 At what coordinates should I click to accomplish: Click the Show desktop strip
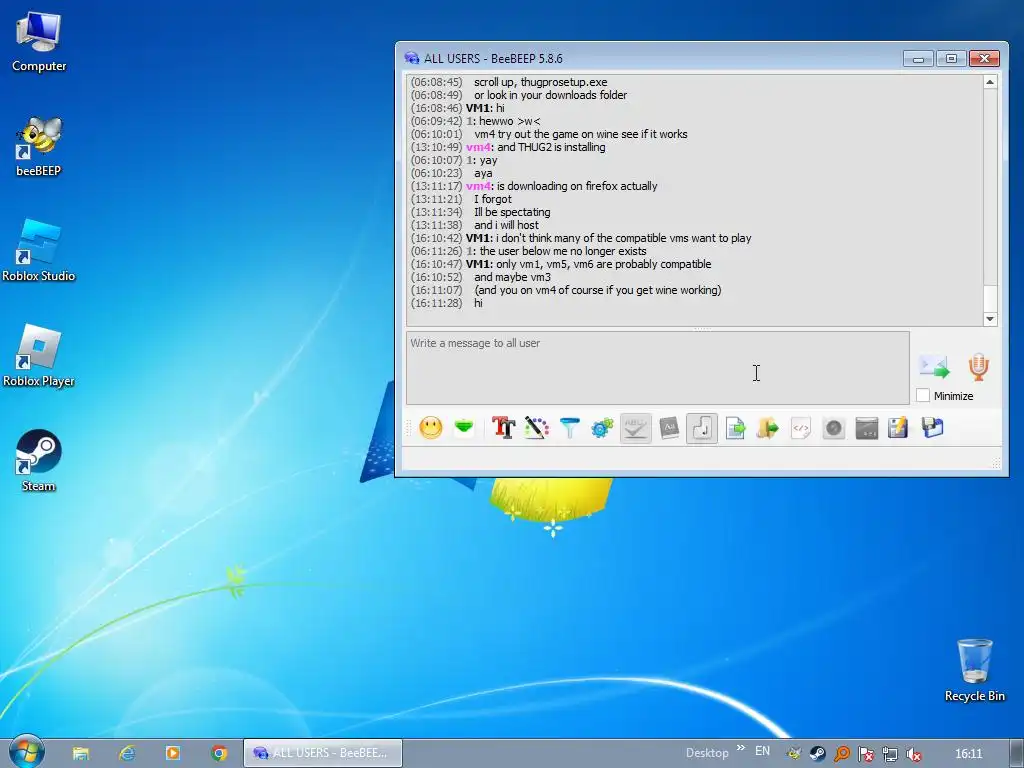point(1017,753)
